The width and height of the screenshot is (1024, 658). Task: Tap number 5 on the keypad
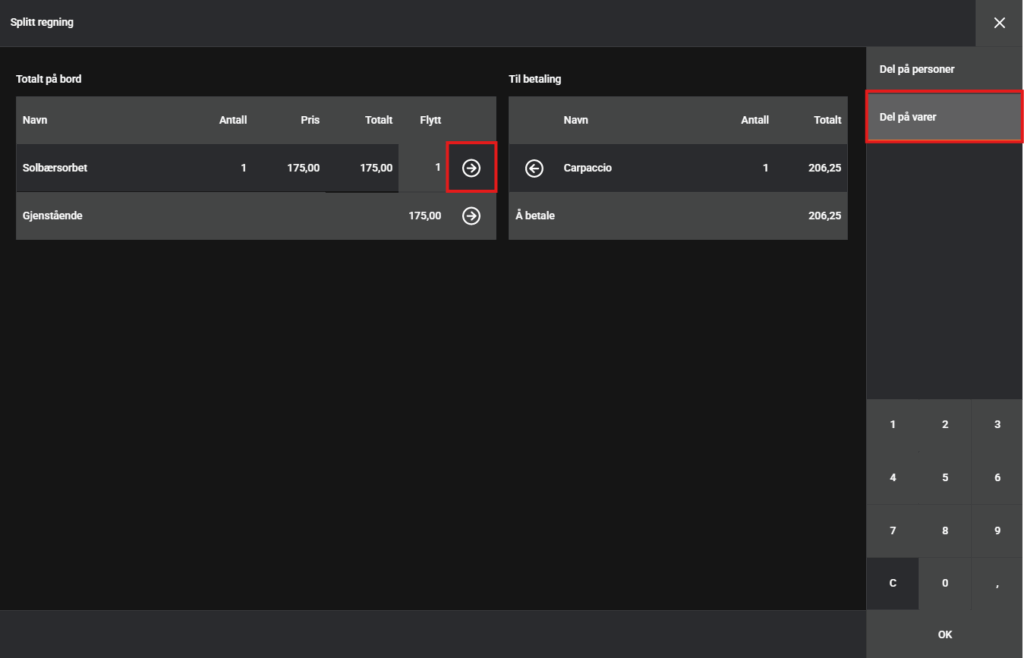click(x=945, y=478)
